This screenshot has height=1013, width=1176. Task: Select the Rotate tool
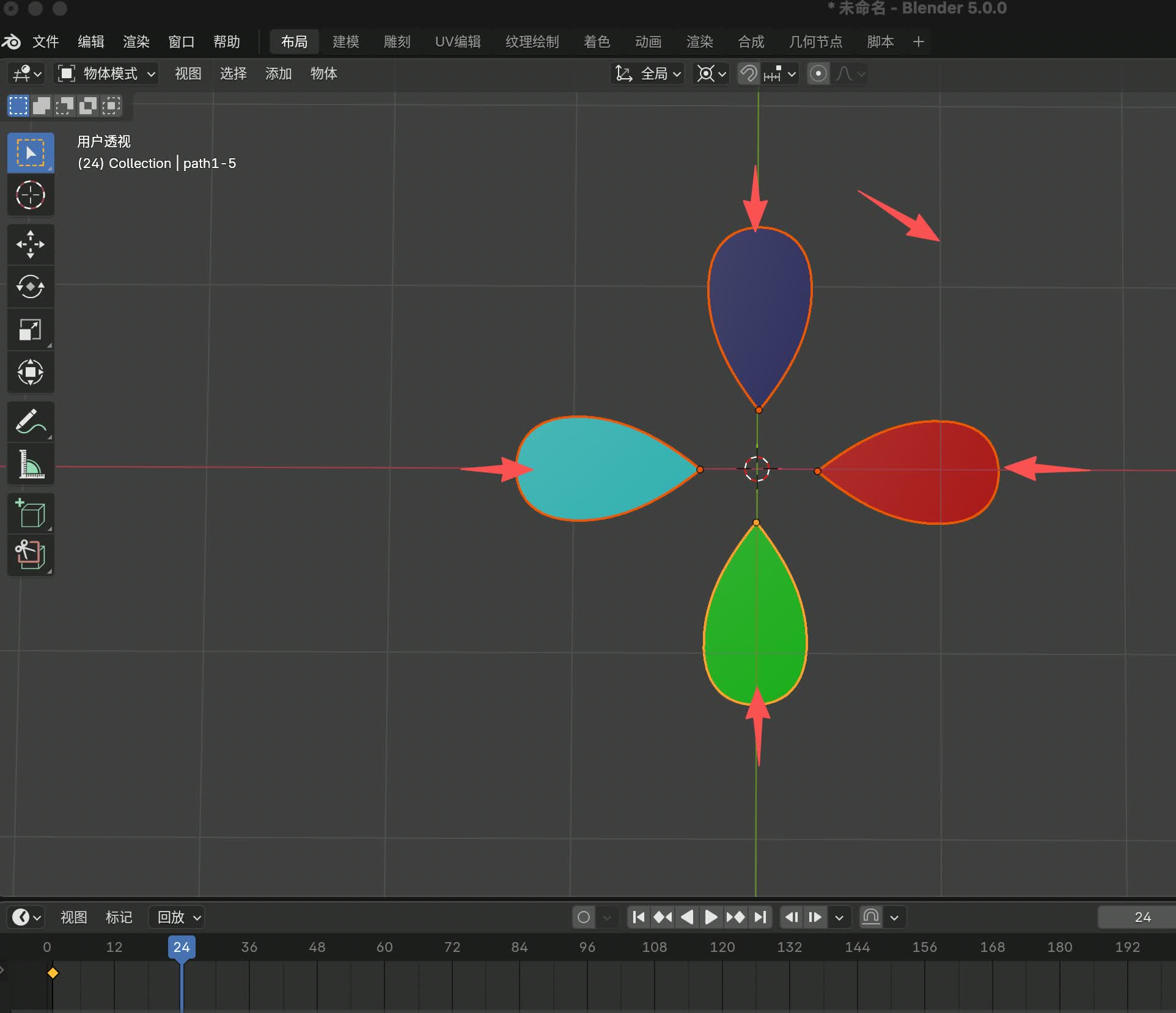pyautogui.click(x=30, y=287)
